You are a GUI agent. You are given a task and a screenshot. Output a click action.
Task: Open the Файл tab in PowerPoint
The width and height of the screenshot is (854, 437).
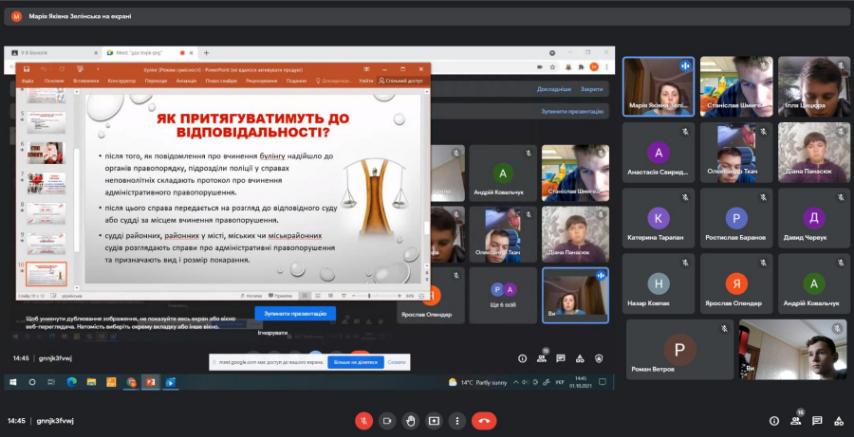(x=28, y=81)
